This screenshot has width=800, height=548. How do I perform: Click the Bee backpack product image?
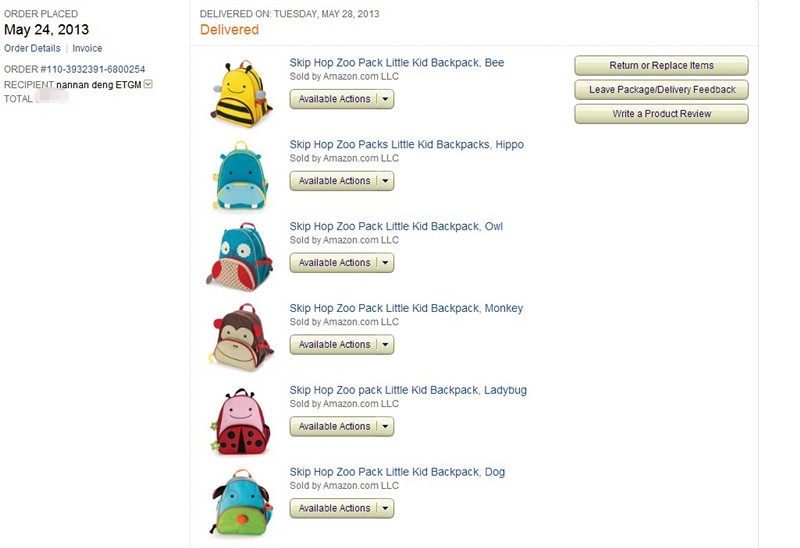tap(240, 93)
